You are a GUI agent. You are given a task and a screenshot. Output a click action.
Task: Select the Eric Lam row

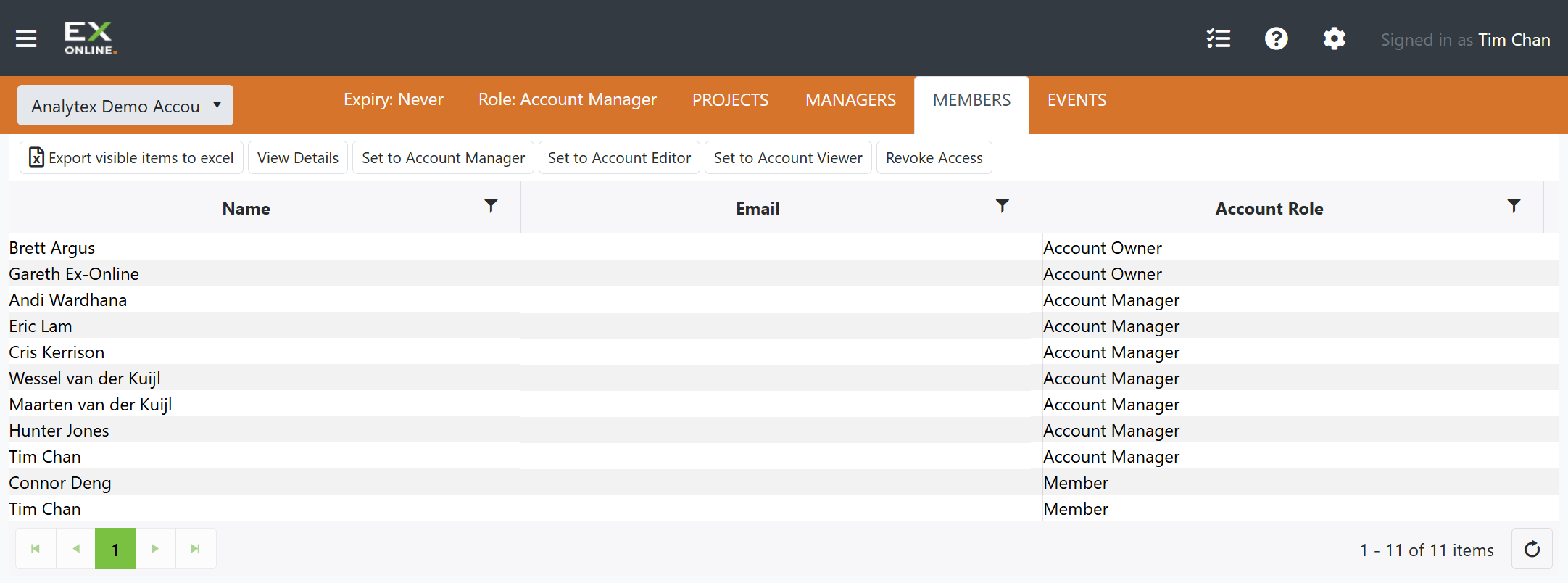(x=784, y=326)
